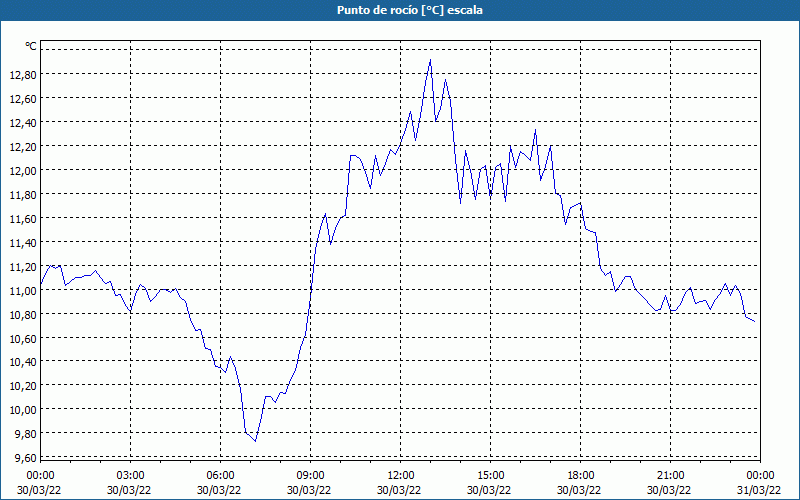This screenshot has width=800, height=500.
Task: Click the chart title 'Punto de rocío [°C] escala'
Action: pyautogui.click(x=410, y=10)
